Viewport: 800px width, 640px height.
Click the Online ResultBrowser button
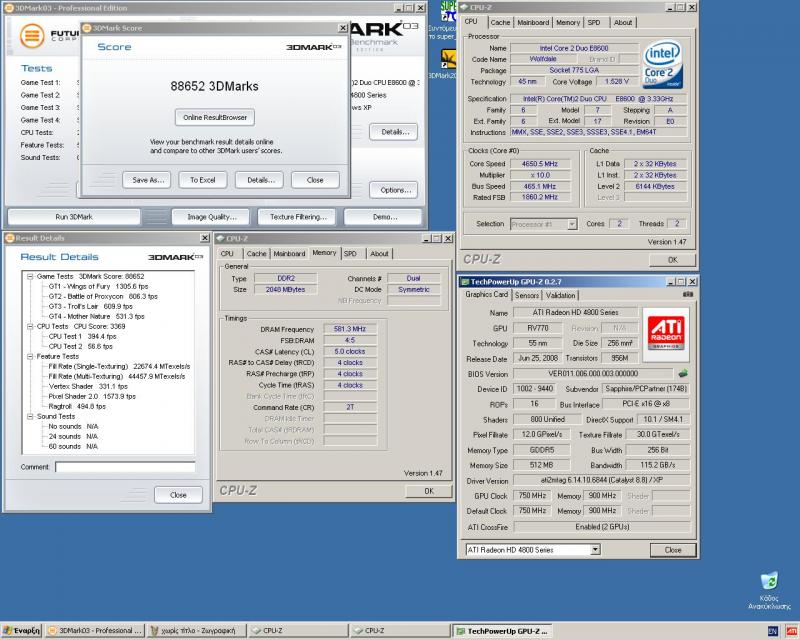(x=215, y=117)
